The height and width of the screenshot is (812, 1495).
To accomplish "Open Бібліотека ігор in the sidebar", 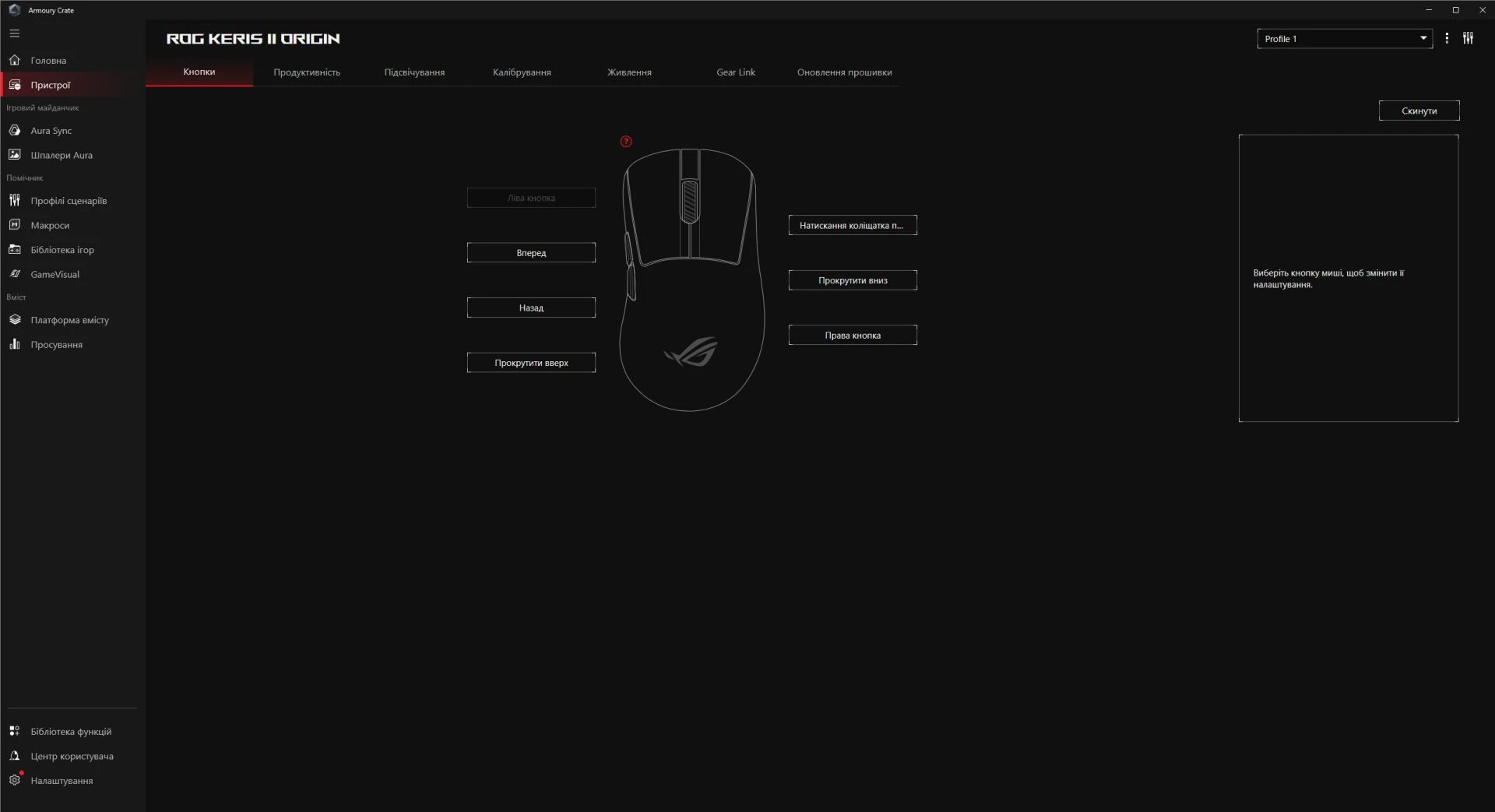I will tap(72, 249).
